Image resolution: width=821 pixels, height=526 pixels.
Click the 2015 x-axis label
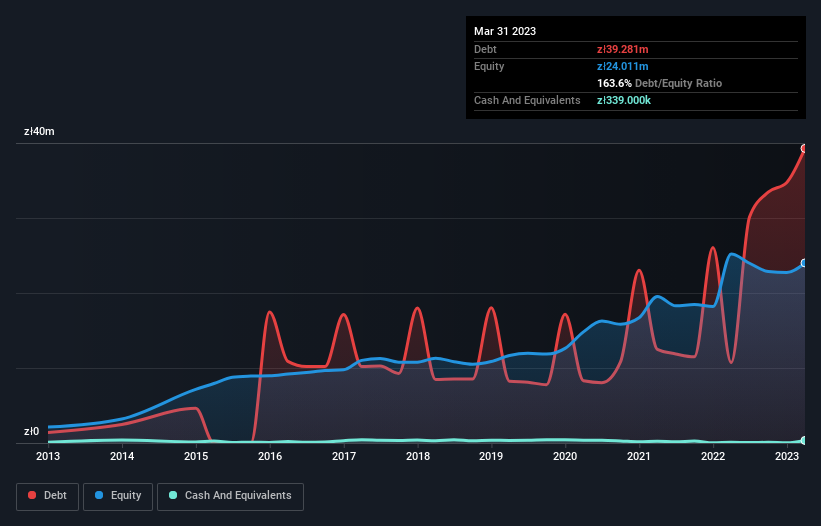pyautogui.click(x=196, y=456)
